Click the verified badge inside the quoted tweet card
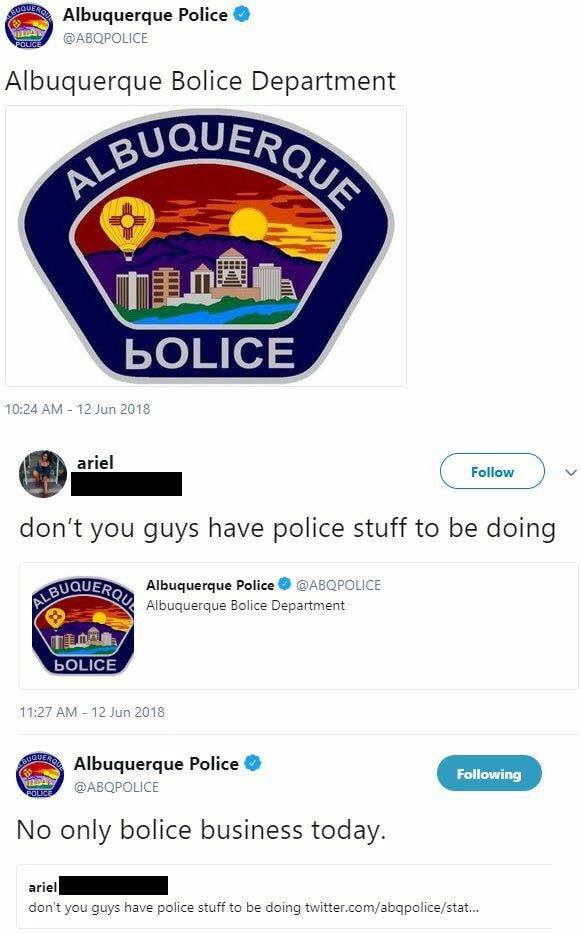Viewport: 581px width, 934px height. (x=285, y=584)
